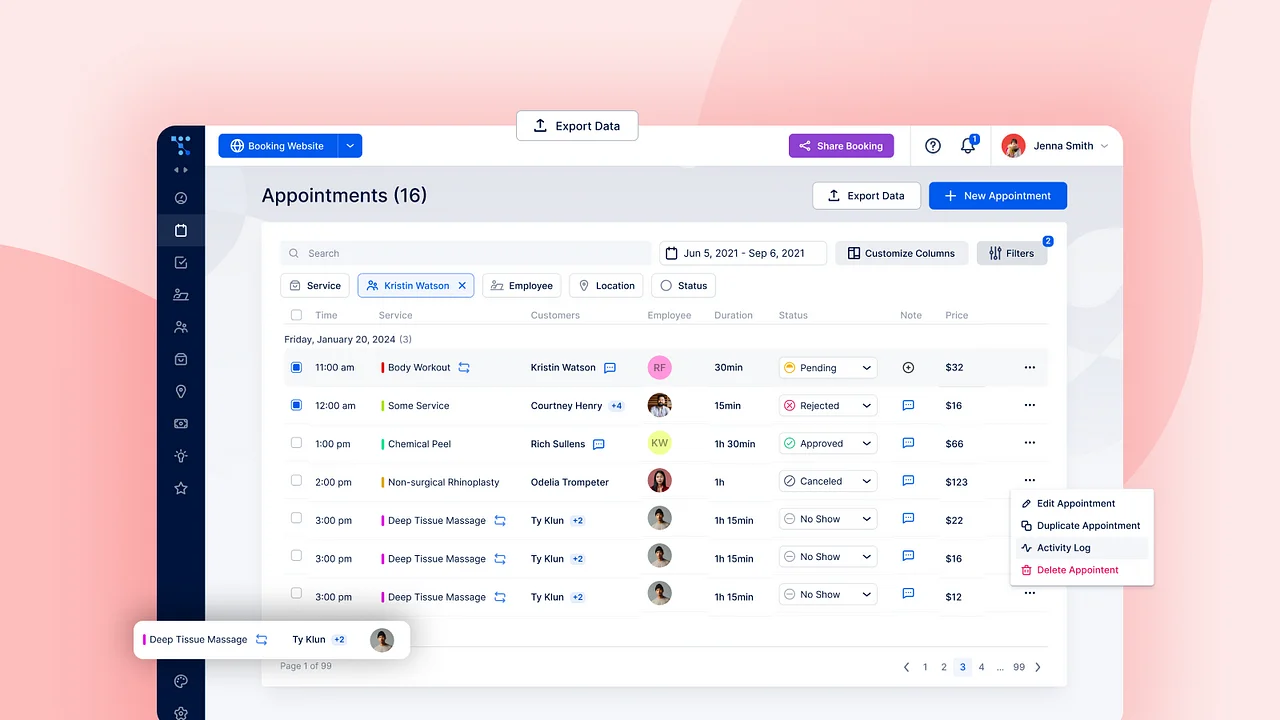Open the Jenna Smith account dropdown
The width and height of the screenshot is (1280, 720).
click(1057, 145)
